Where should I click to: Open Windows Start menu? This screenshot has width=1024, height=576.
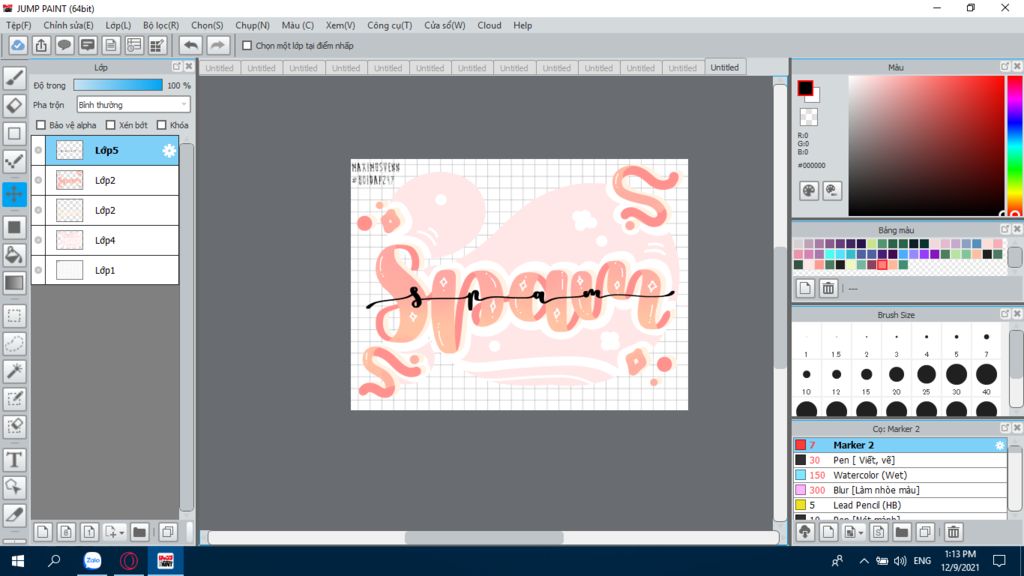click(18, 561)
